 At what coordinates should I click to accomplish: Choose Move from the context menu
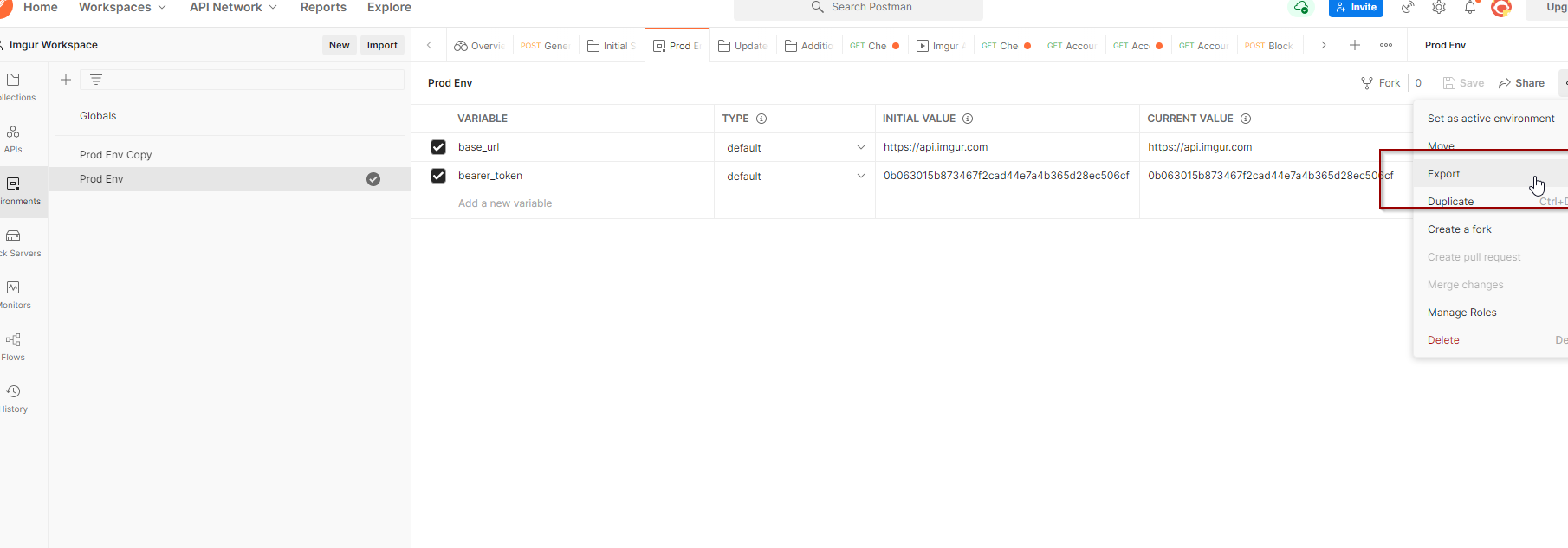point(1490,146)
